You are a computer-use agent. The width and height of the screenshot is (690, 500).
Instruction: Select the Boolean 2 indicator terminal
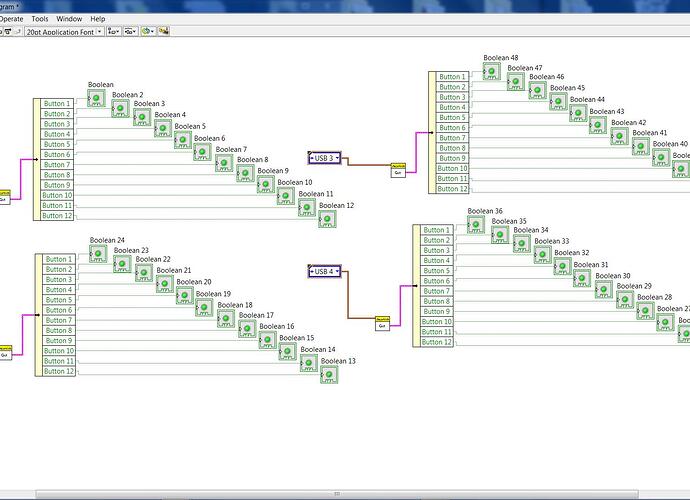[120, 108]
